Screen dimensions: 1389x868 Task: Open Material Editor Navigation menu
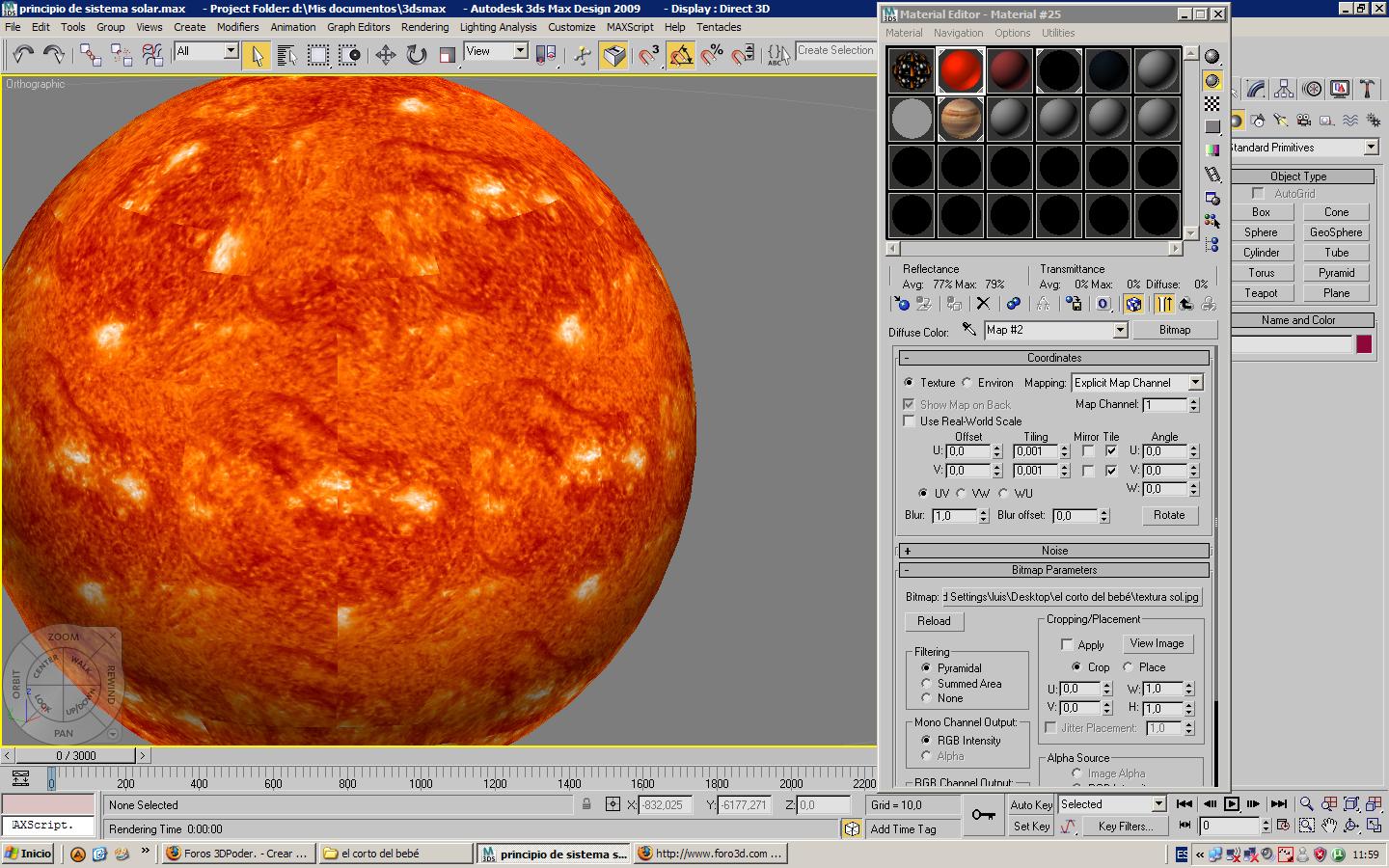(x=958, y=33)
